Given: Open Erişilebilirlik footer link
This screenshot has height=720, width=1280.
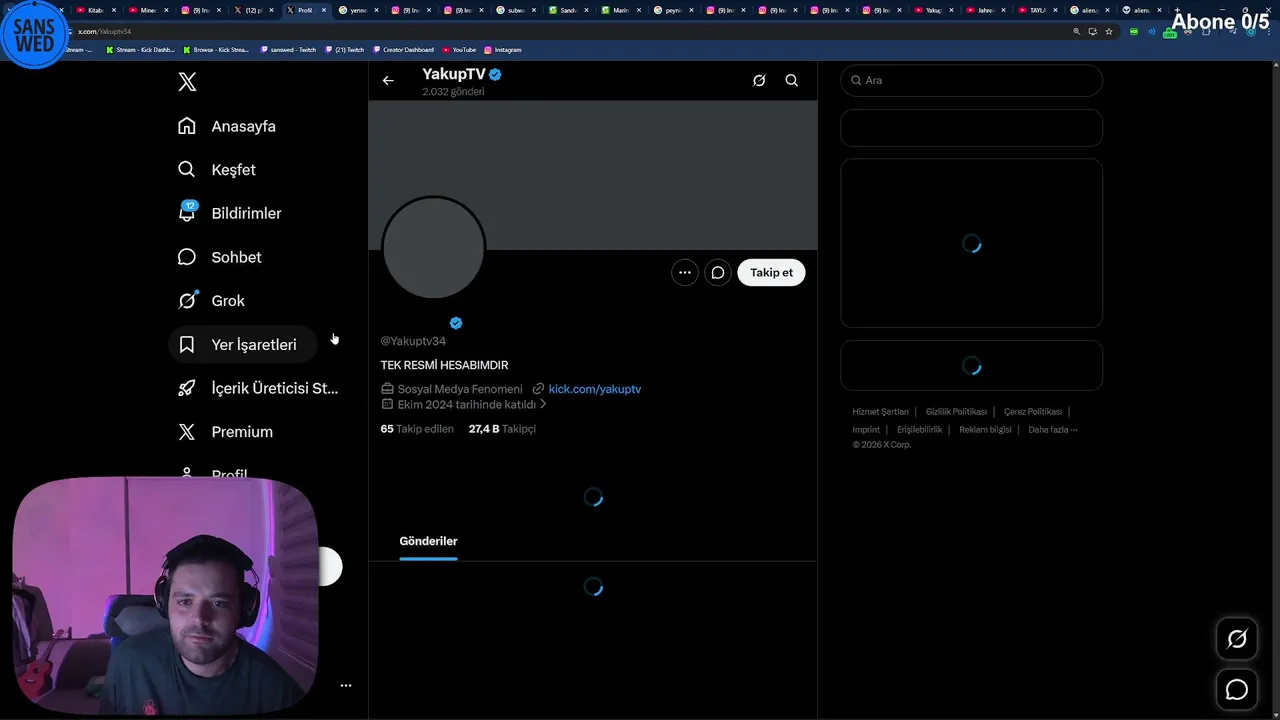Looking at the screenshot, I should tap(920, 430).
